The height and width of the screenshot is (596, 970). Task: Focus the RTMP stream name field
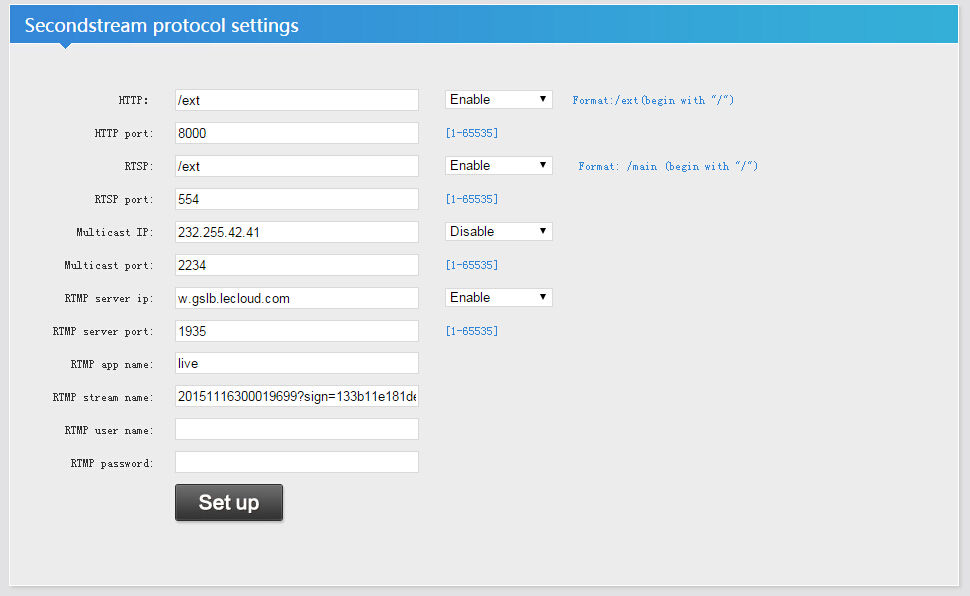pyautogui.click(x=296, y=397)
